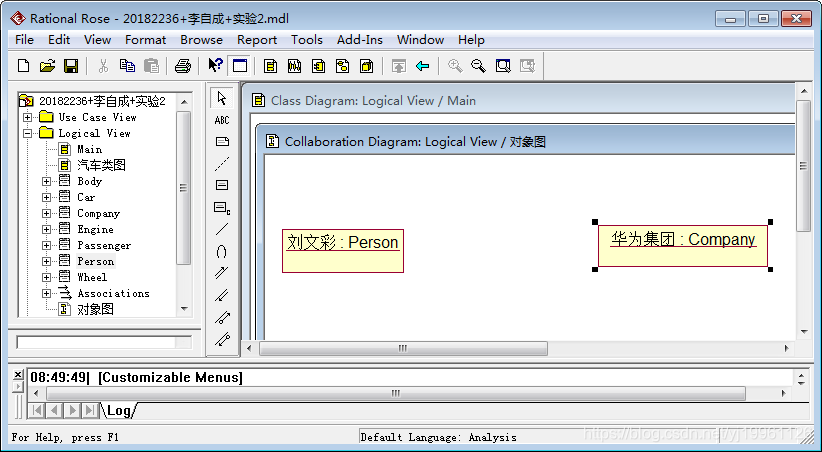Viewport: 822px width, 452px height.
Task: Click the diagram scroll-right arrow
Action: (786, 348)
